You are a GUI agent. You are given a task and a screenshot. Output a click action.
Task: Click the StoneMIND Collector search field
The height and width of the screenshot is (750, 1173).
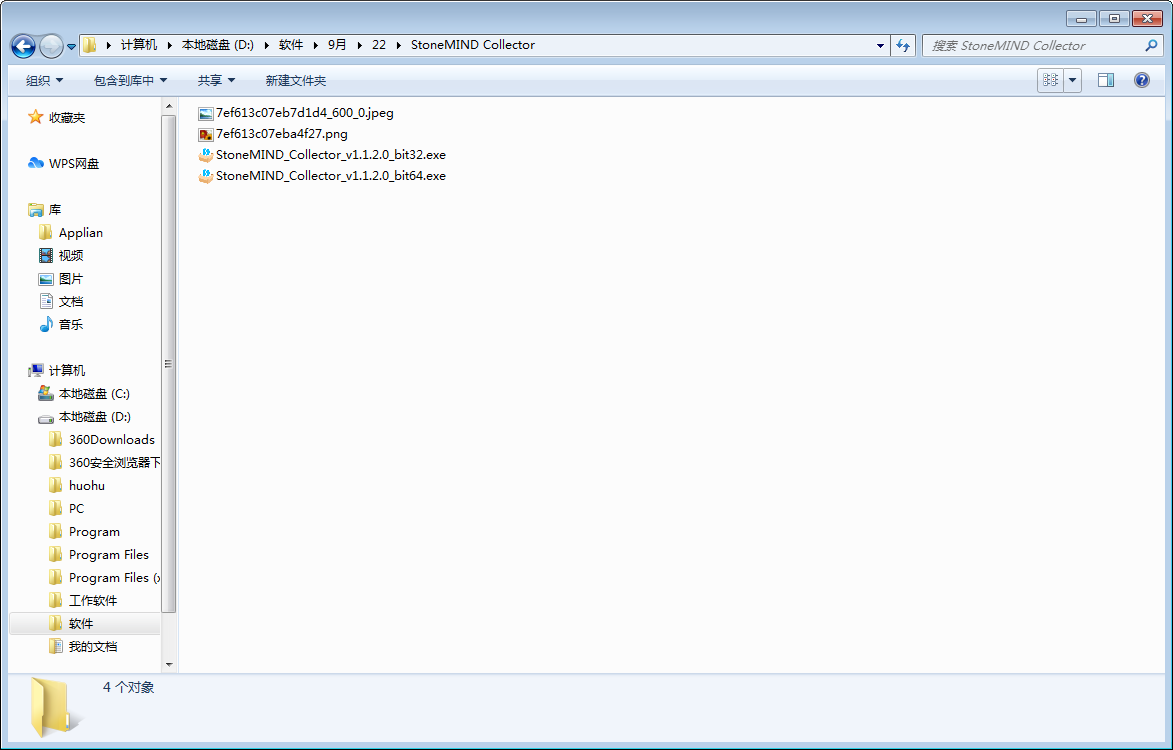click(1035, 45)
